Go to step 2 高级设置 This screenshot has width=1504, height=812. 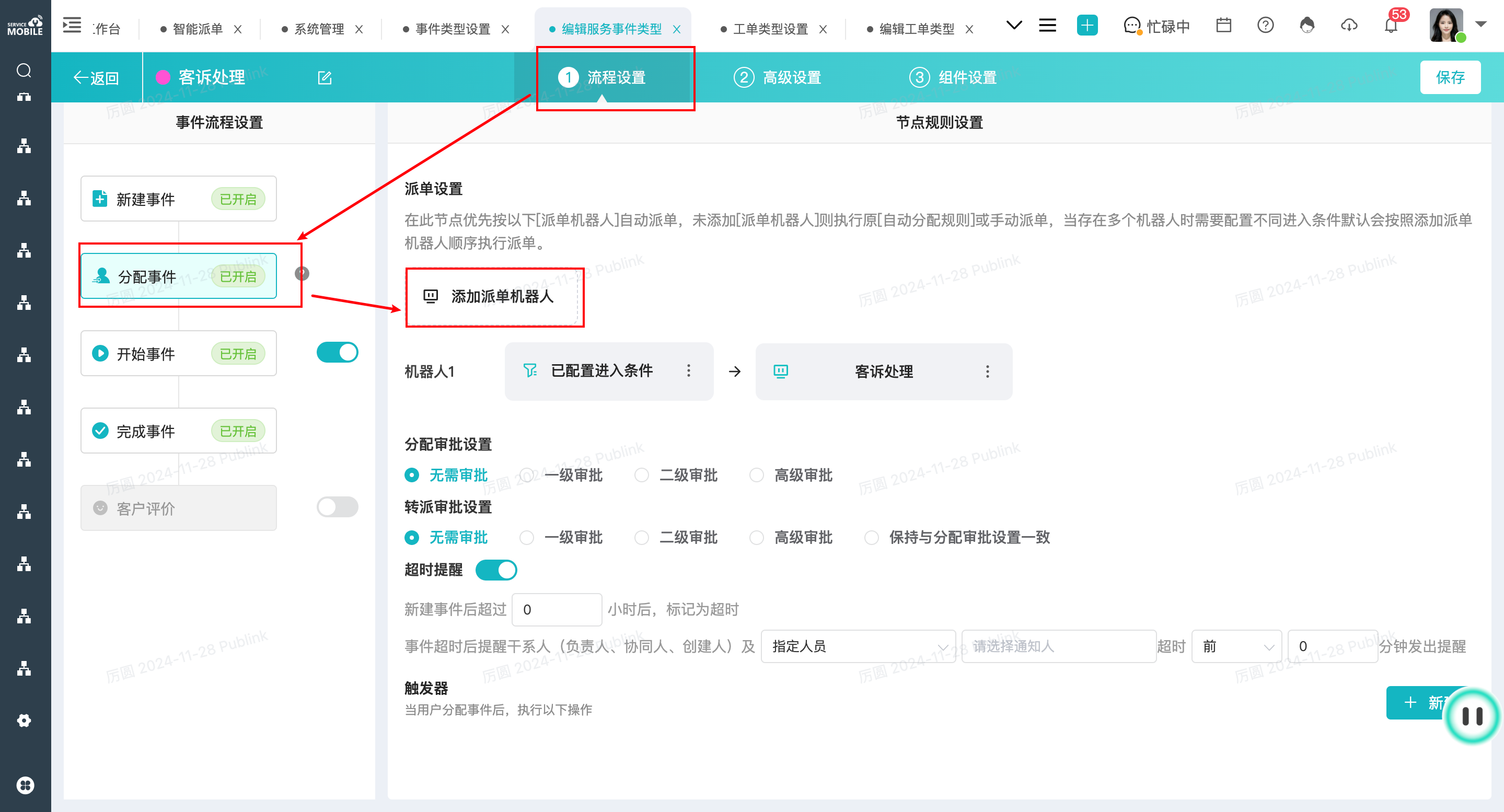[x=778, y=77]
